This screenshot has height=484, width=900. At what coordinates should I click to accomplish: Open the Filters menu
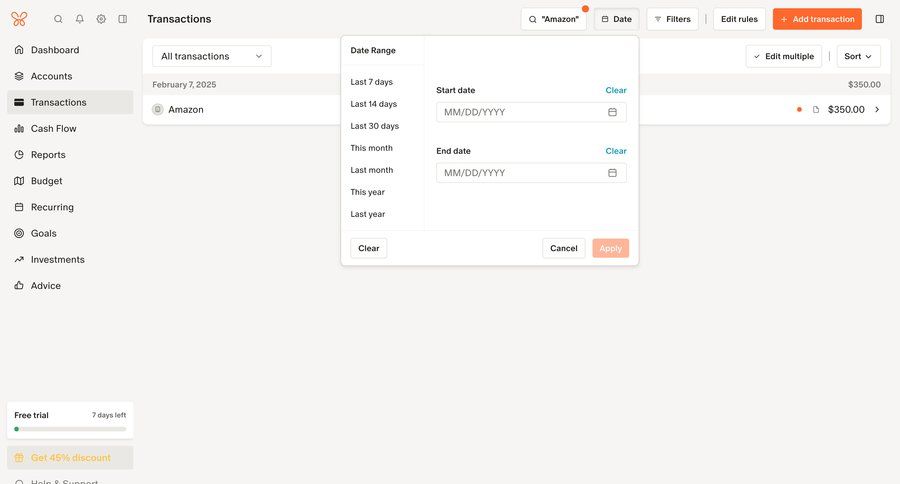click(x=672, y=19)
